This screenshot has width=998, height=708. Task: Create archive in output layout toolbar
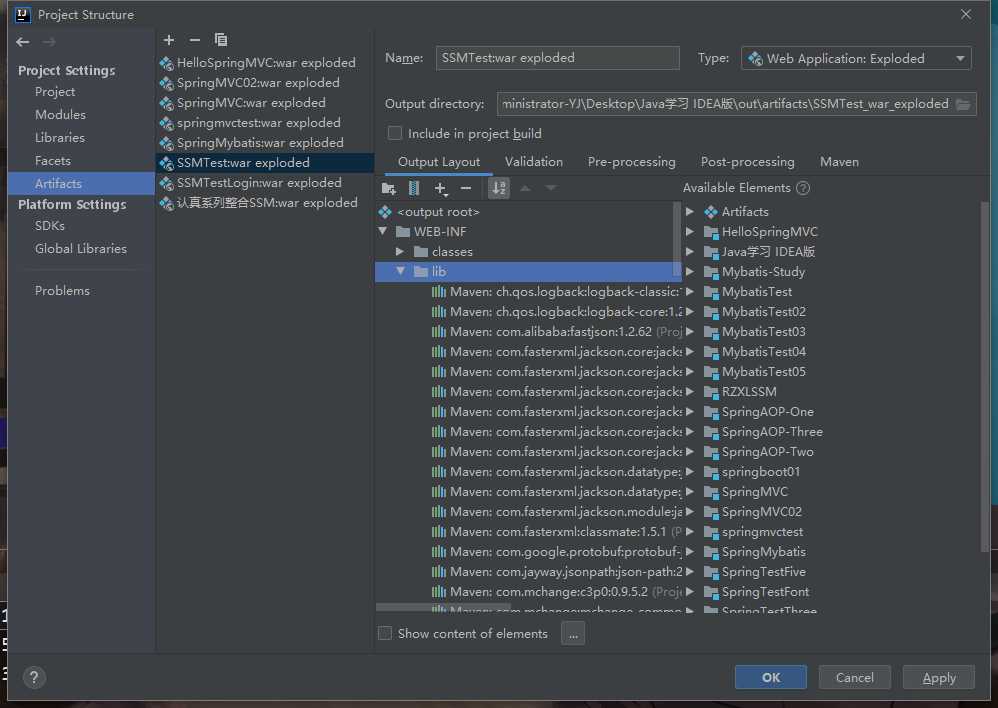[x=414, y=188]
